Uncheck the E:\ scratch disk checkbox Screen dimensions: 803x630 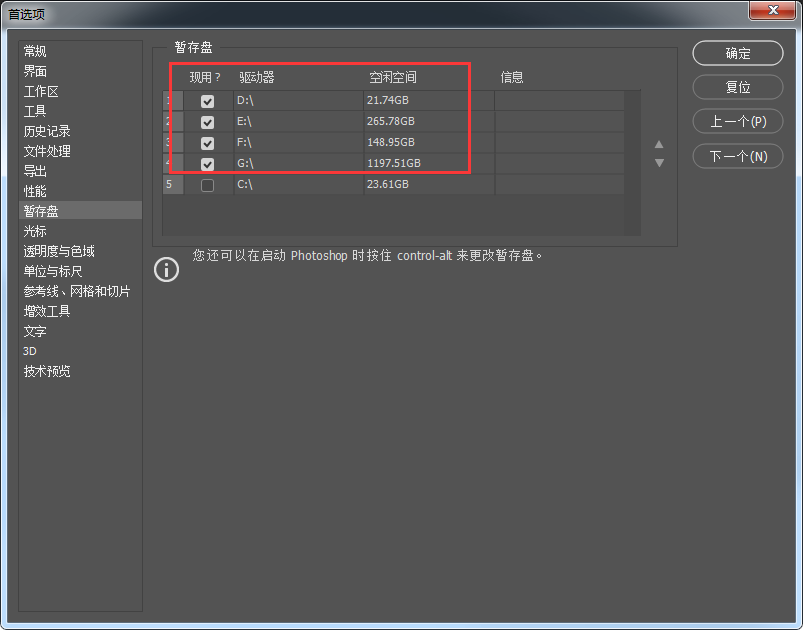(x=207, y=122)
